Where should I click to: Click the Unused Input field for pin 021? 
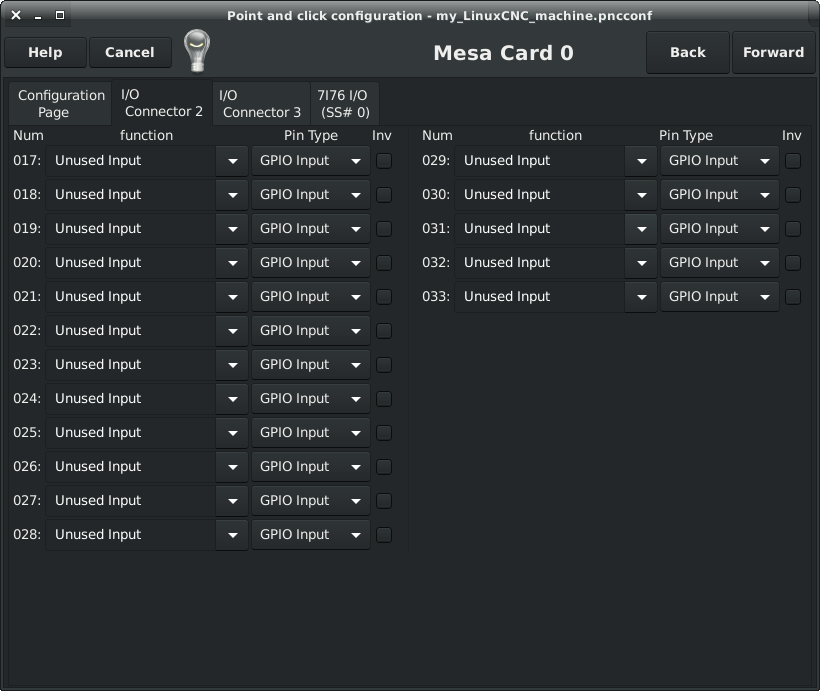tap(131, 297)
